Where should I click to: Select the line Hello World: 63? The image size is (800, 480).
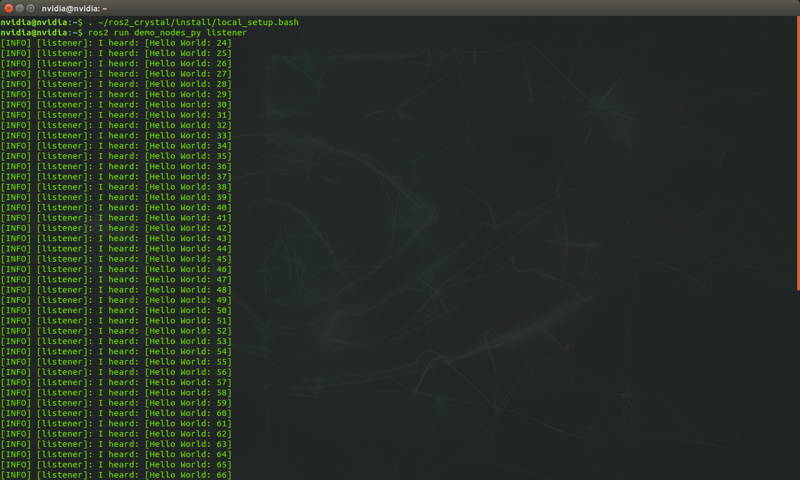[116, 444]
